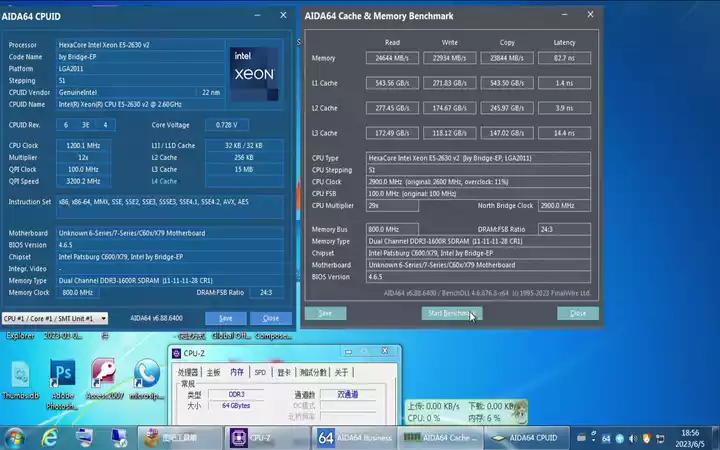Open the taskbar clock showing 18:56

[x=690, y=439]
